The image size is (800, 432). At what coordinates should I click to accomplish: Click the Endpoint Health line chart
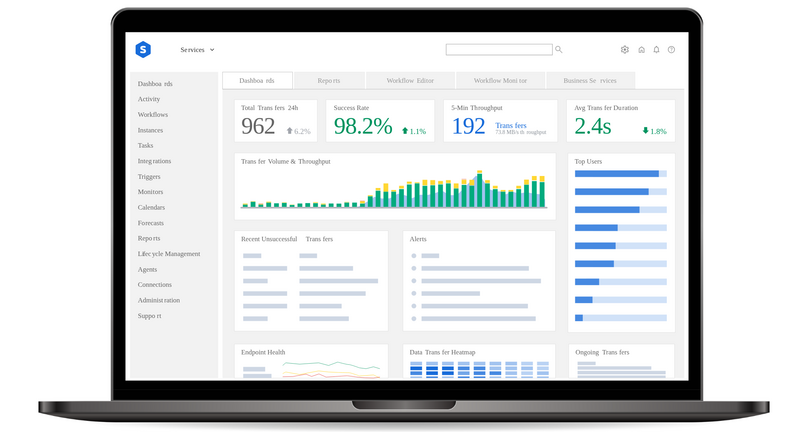pos(331,370)
